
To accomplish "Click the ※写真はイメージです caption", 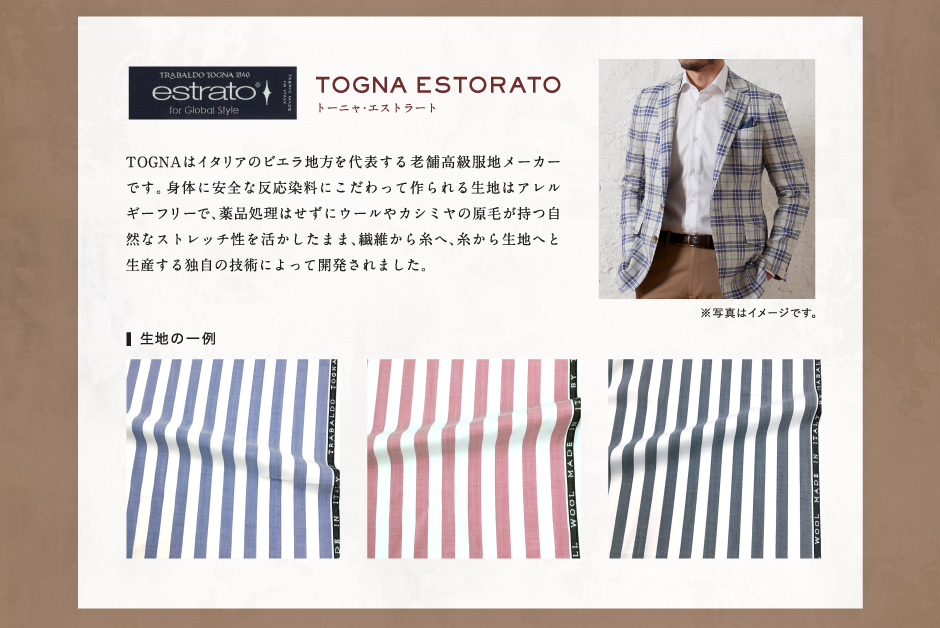I will click(758, 313).
